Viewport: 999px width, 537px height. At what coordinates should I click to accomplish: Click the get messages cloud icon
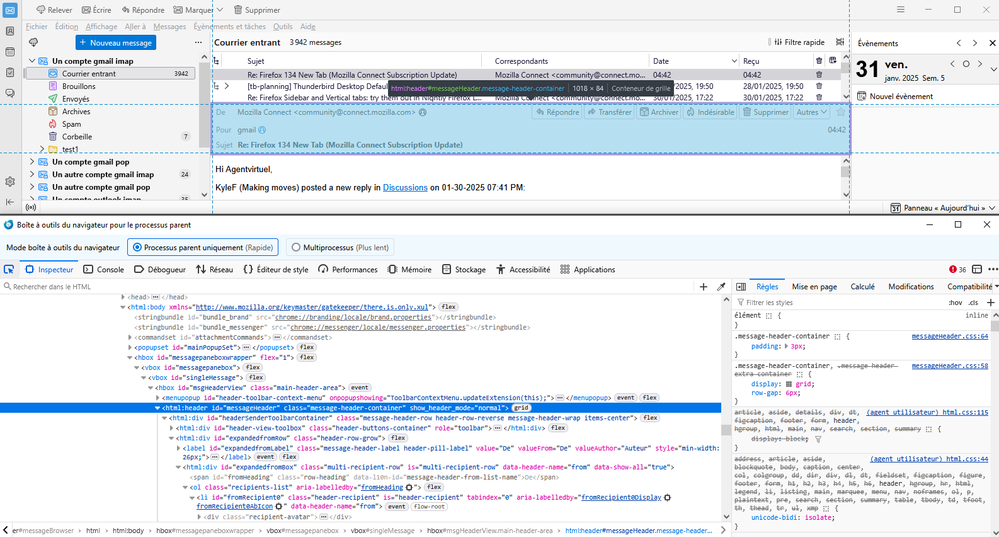click(34, 43)
